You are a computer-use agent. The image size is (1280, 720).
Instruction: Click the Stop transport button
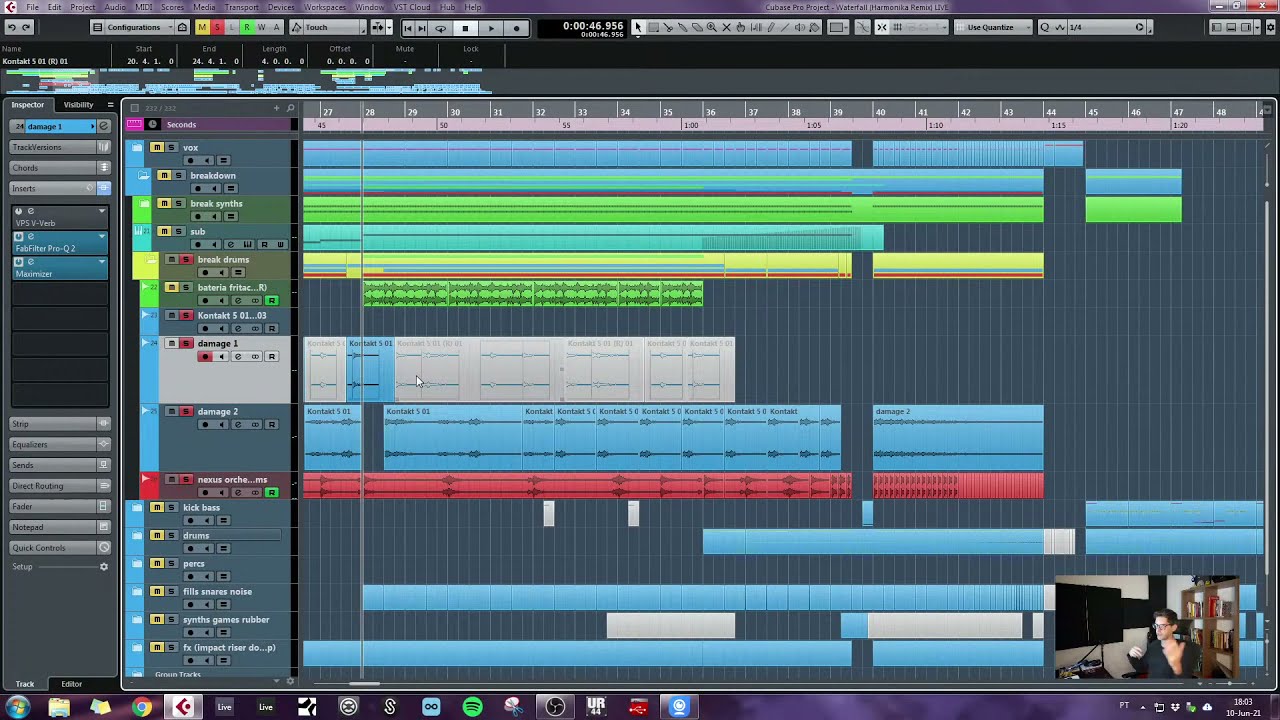tap(465, 28)
